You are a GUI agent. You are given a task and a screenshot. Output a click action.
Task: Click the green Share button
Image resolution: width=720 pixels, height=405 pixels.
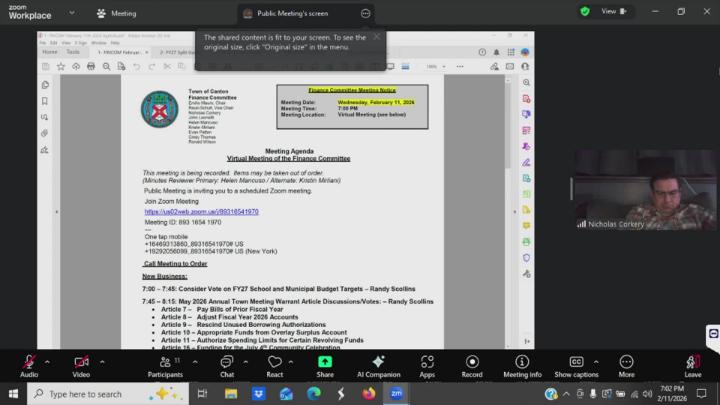[325, 362]
